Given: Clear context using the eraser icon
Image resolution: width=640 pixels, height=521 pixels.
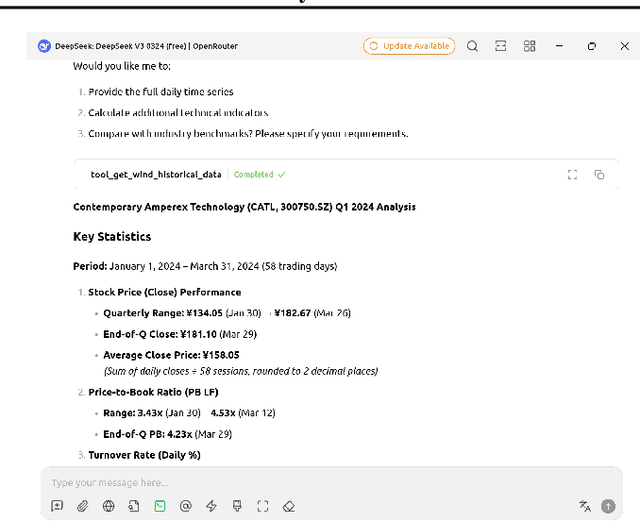Looking at the screenshot, I should pyautogui.click(x=288, y=506).
